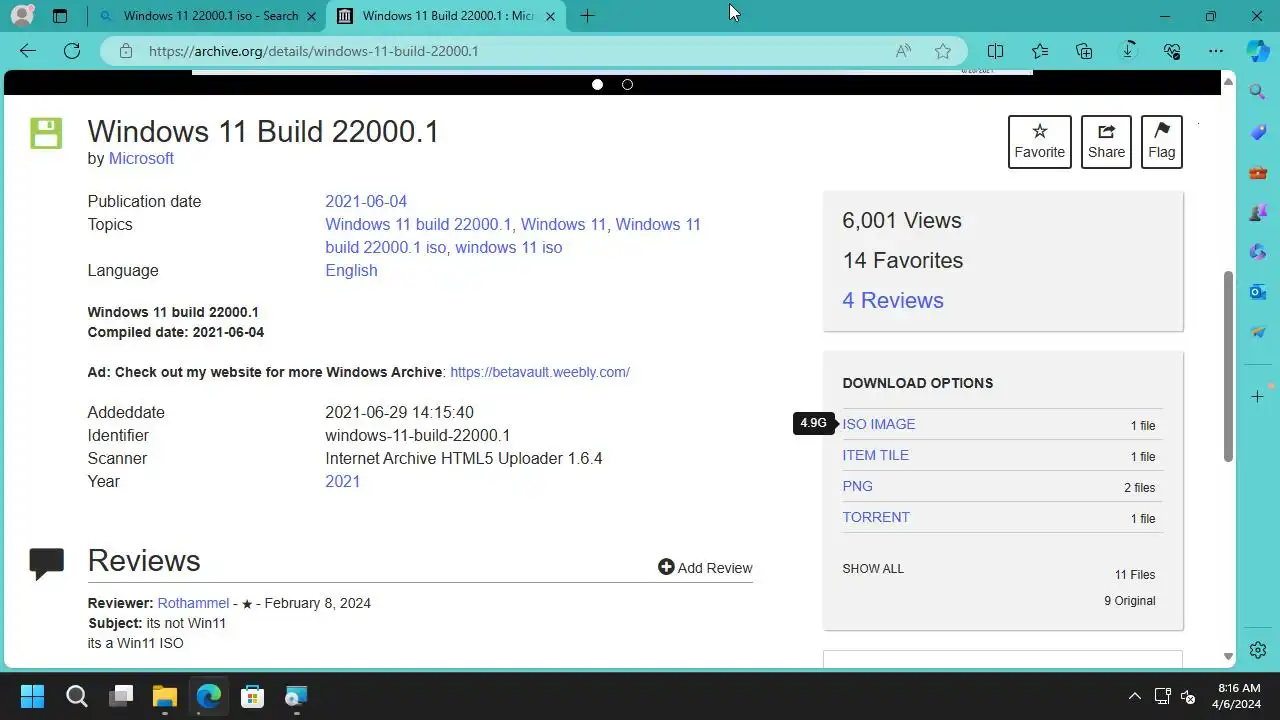
Task: Go back with the browser back arrow
Action: pyautogui.click(x=28, y=51)
